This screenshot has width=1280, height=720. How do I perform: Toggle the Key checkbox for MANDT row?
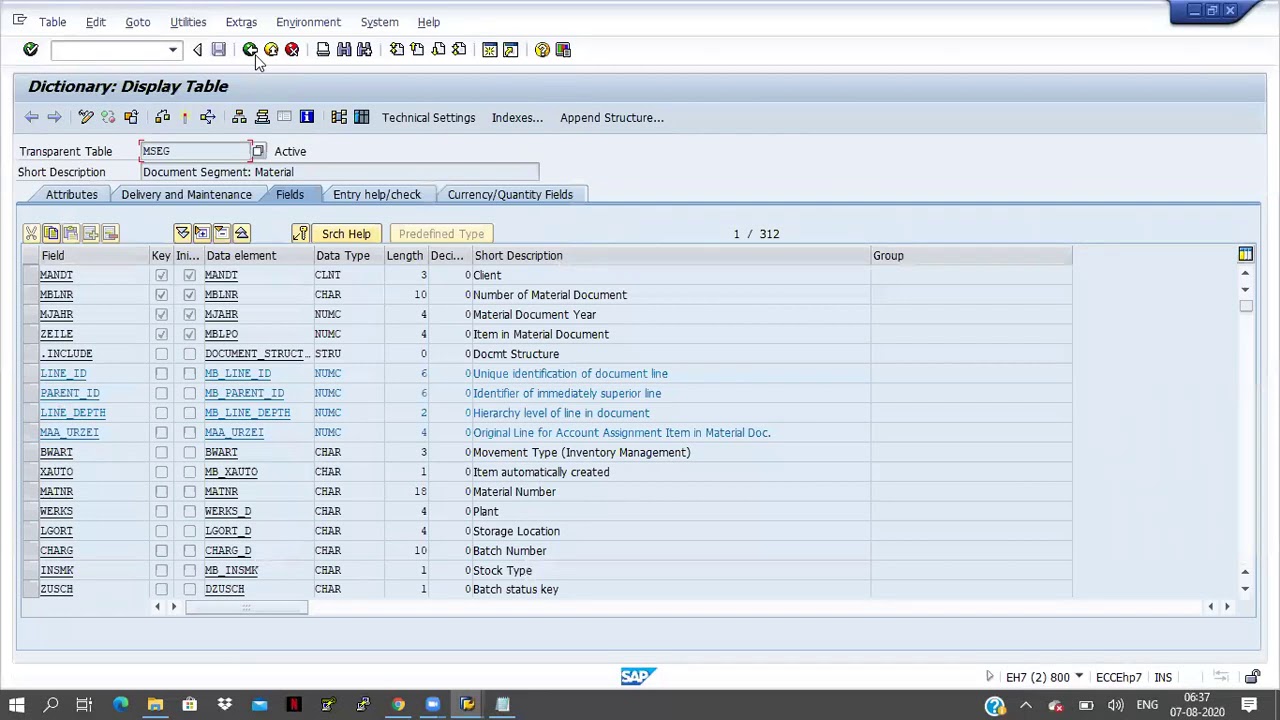(x=161, y=275)
